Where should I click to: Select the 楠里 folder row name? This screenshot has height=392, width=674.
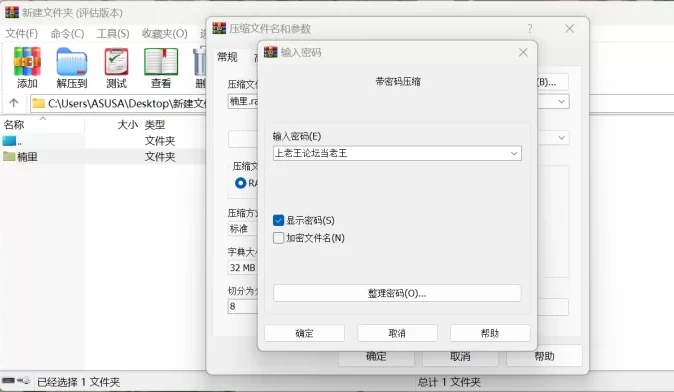27,156
